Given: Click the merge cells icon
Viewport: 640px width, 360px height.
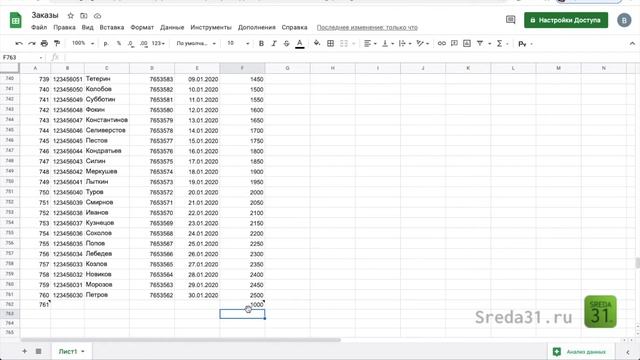Looking at the screenshot, I should [344, 43].
